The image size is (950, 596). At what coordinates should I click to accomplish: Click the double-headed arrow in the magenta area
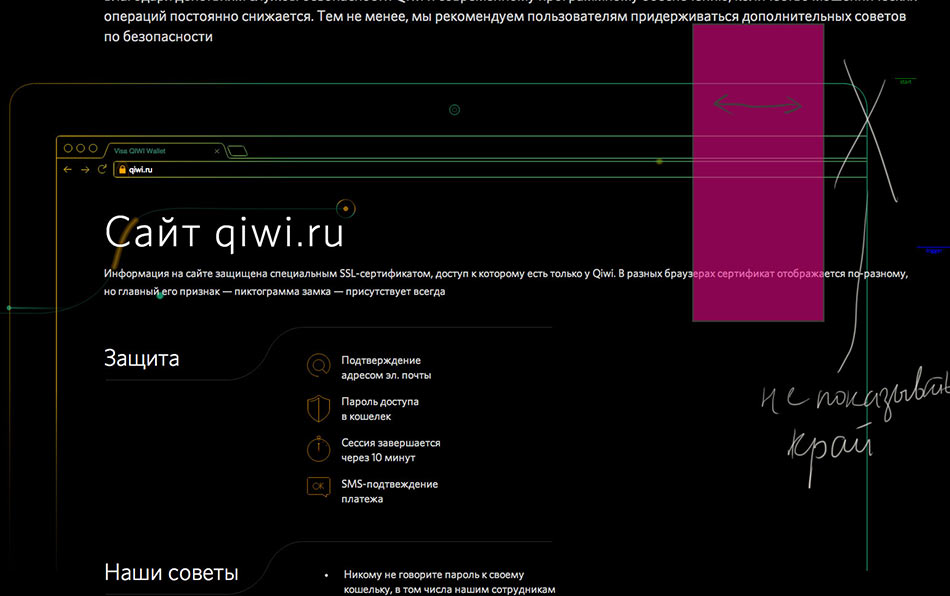(x=757, y=105)
